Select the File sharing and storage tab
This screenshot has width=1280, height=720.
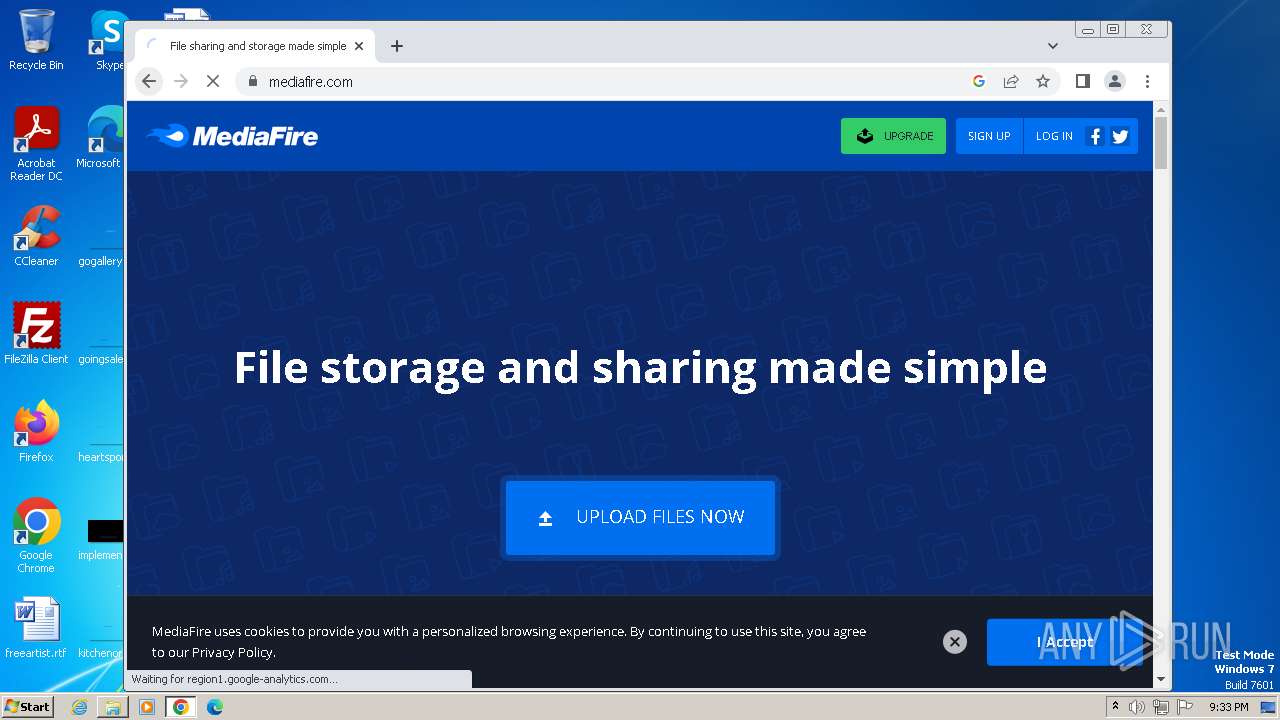[x=255, y=46]
